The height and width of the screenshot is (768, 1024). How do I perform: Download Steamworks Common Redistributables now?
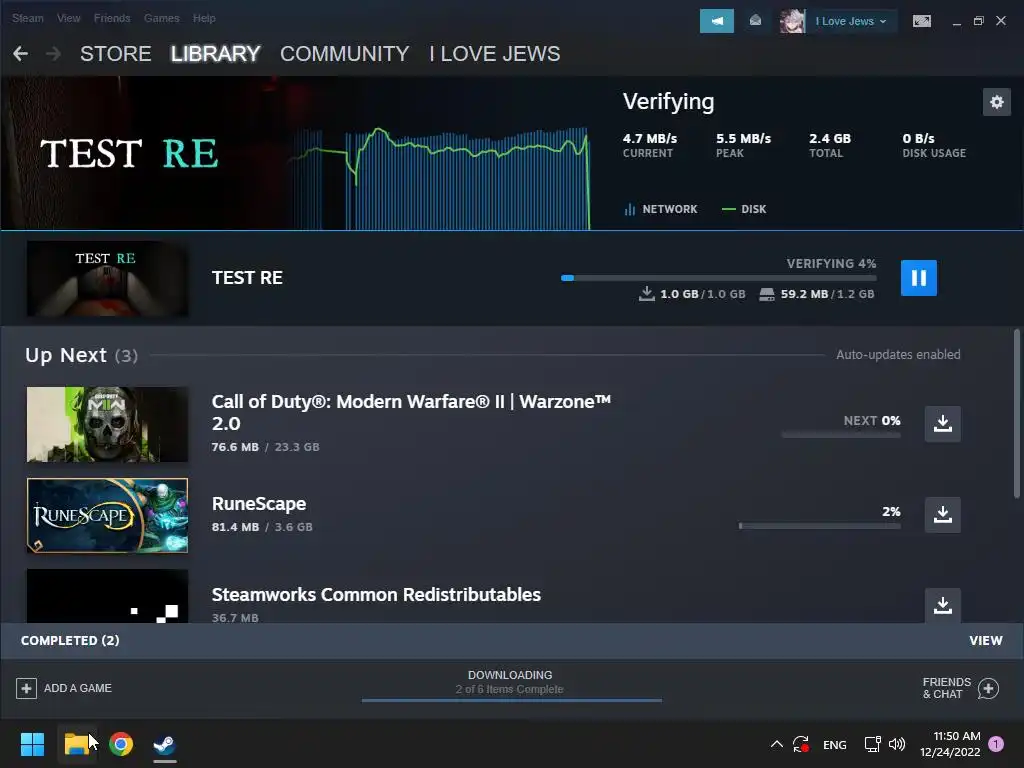[942, 605]
